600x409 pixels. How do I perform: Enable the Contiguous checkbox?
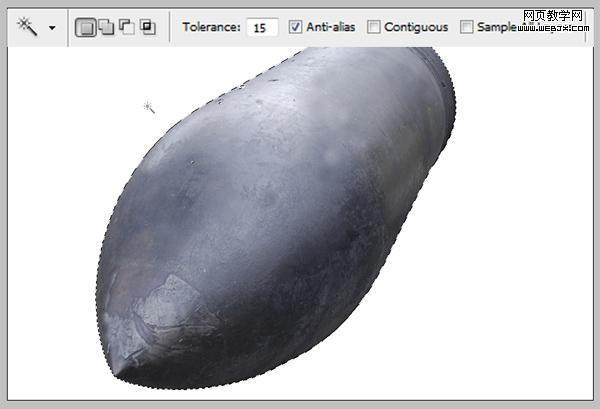click(x=373, y=27)
